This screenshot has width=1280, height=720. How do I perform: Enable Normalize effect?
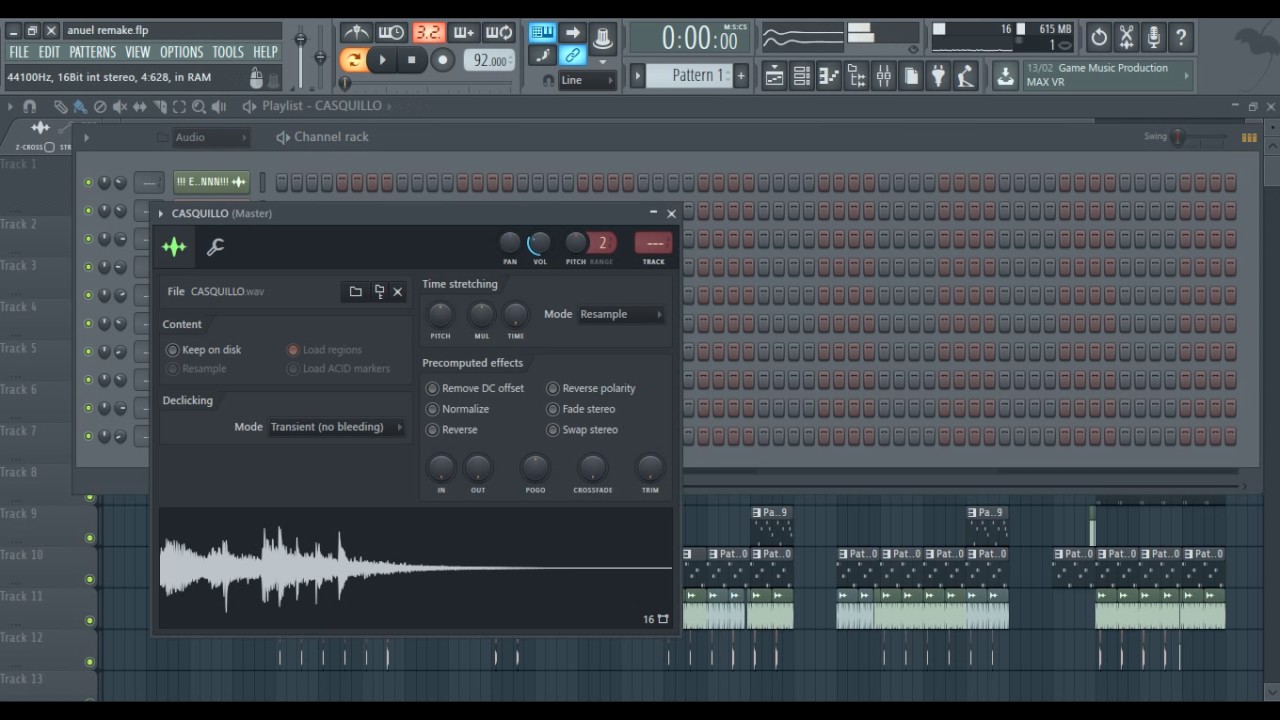coord(458,409)
